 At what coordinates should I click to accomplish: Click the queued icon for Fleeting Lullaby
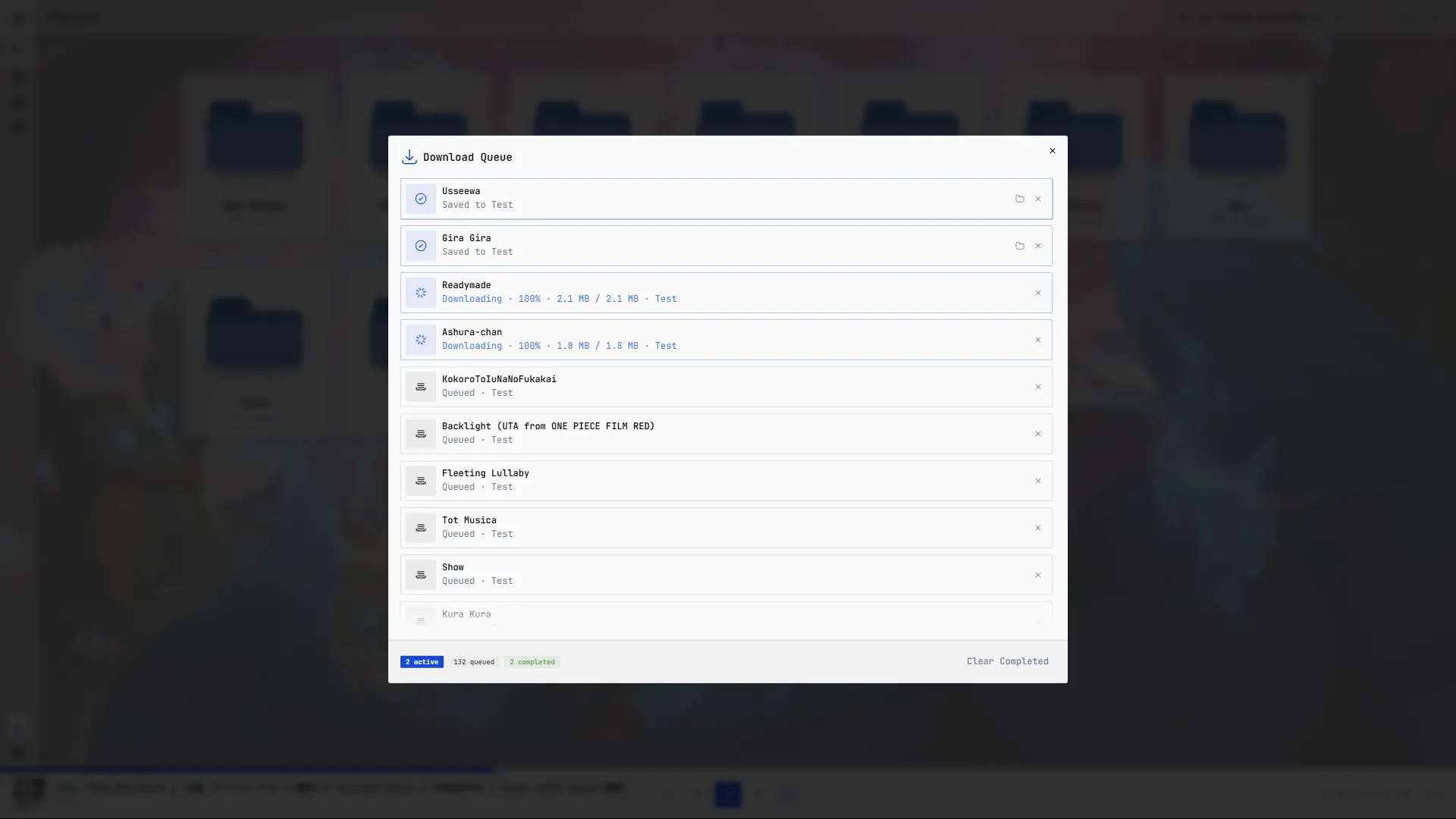pos(421,481)
